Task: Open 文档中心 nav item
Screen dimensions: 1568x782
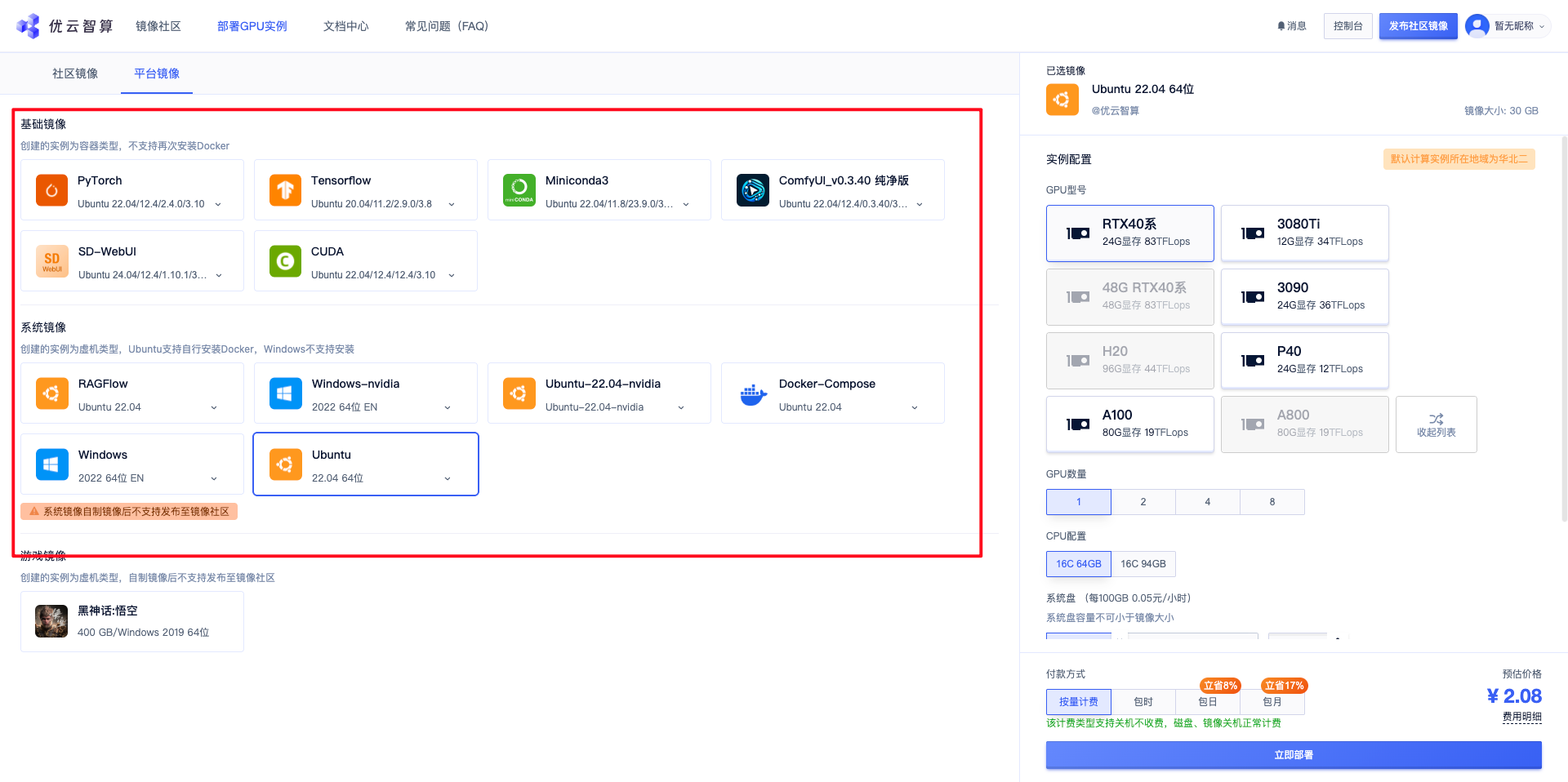Action: coord(346,26)
